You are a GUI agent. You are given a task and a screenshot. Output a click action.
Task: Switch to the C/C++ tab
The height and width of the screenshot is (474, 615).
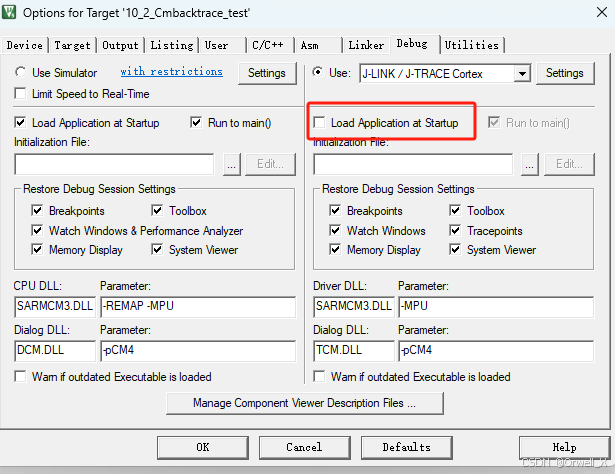tap(270, 45)
